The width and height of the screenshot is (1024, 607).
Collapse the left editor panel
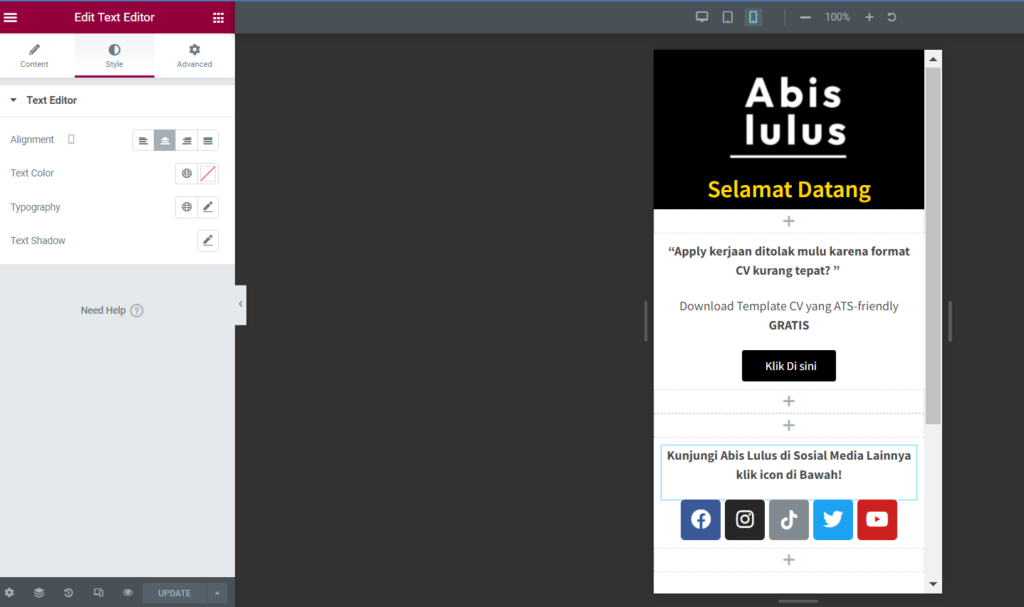[x=240, y=304]
